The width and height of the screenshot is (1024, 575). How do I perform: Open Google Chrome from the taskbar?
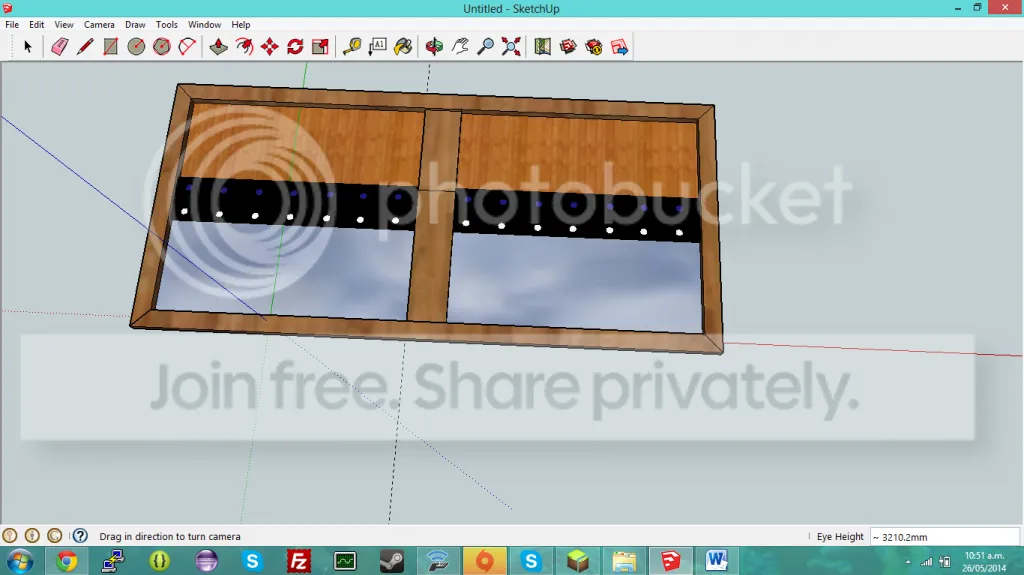pyautogui.click(x=67, y=561)
